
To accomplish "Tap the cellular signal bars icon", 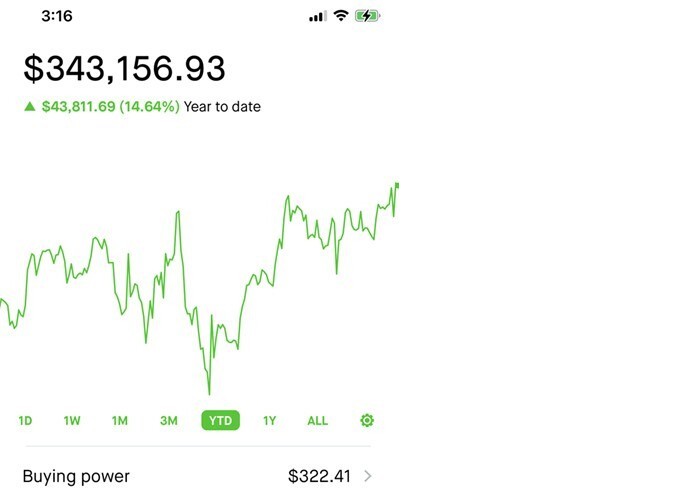I will [318, 17].
